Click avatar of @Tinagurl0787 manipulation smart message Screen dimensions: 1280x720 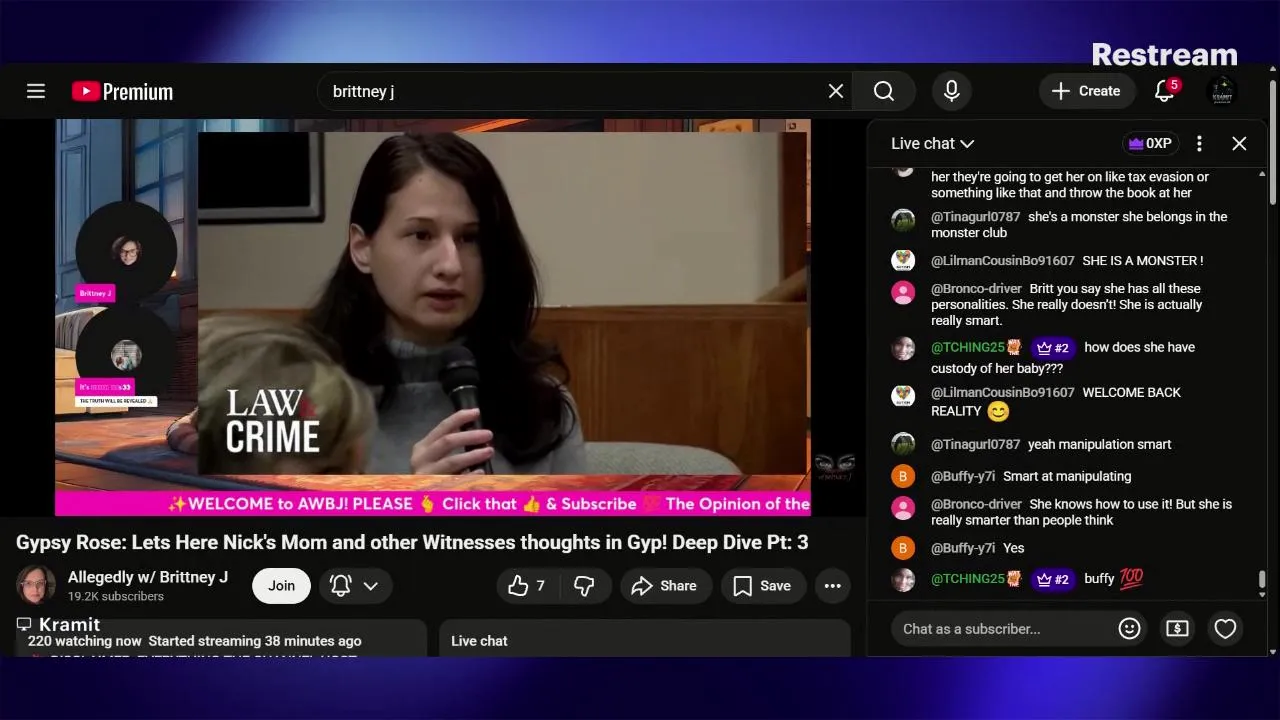pyautogui.click(x=903, y=444)
